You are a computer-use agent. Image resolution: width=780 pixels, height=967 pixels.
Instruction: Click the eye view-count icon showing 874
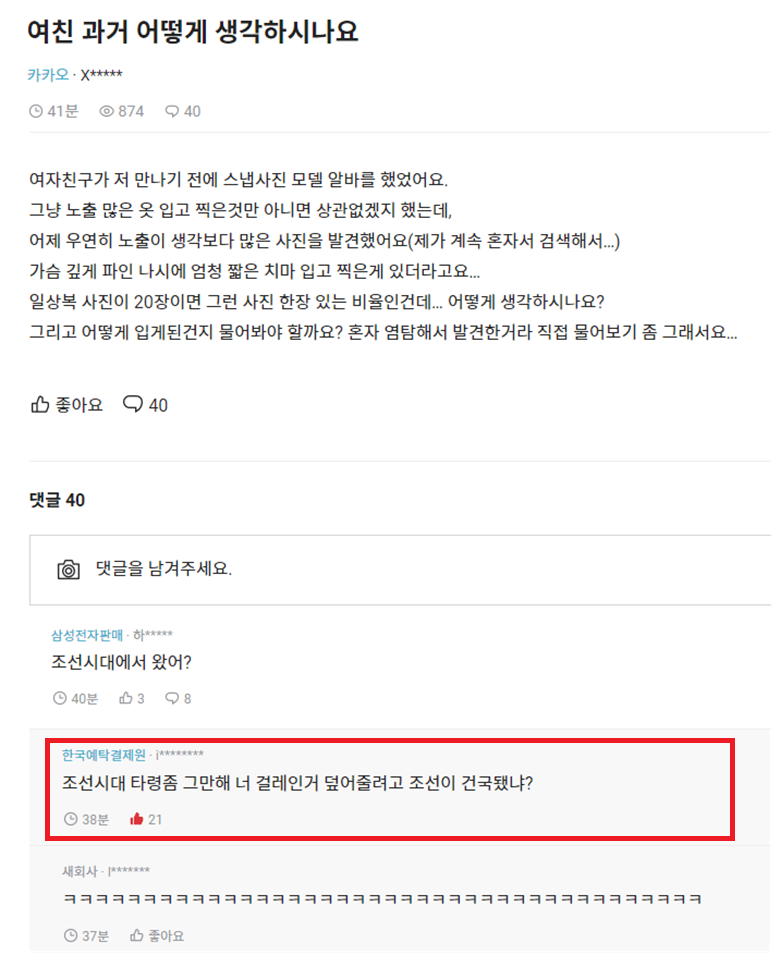click(107, 111)
